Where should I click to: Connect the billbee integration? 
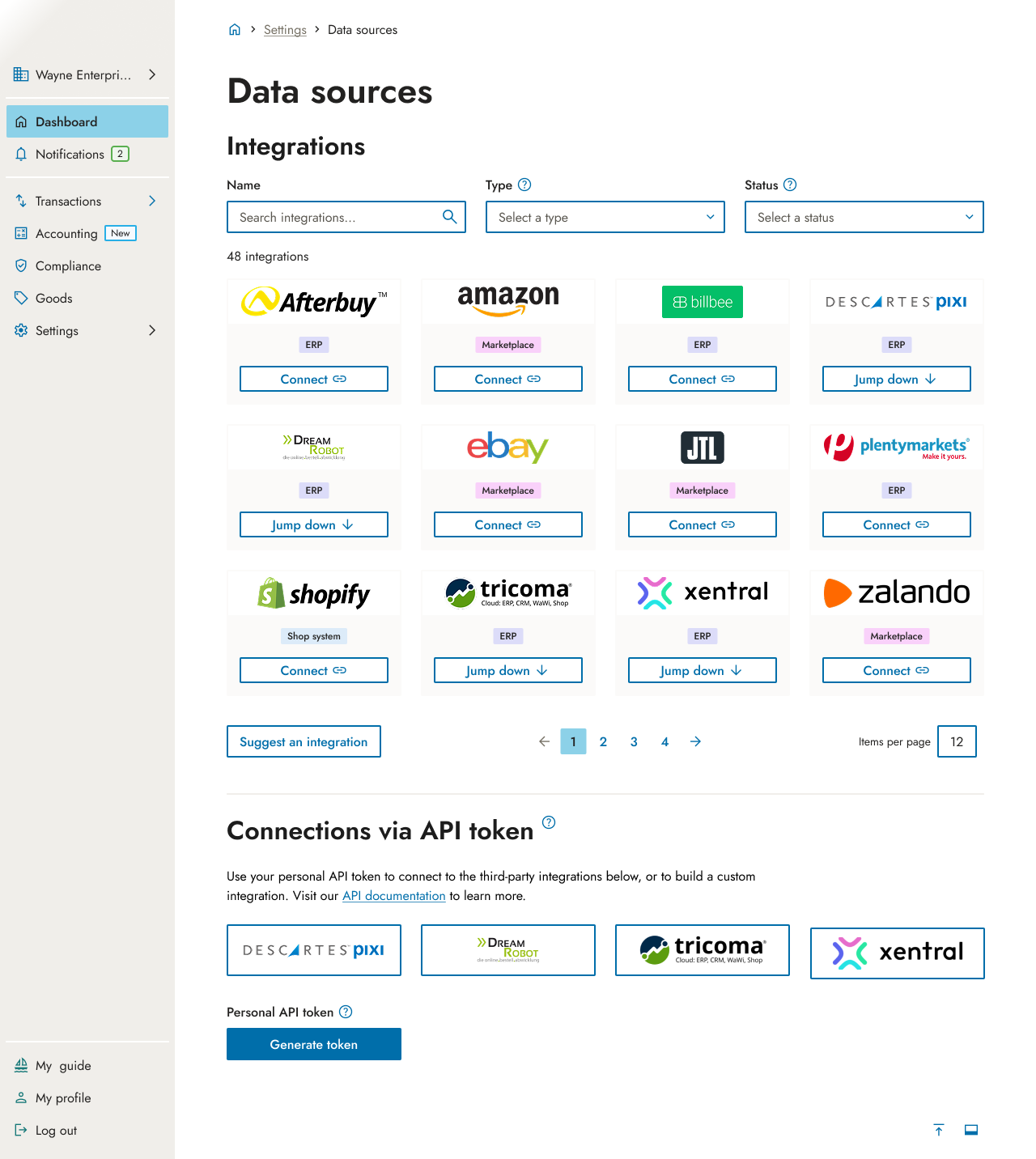(703, 379)
